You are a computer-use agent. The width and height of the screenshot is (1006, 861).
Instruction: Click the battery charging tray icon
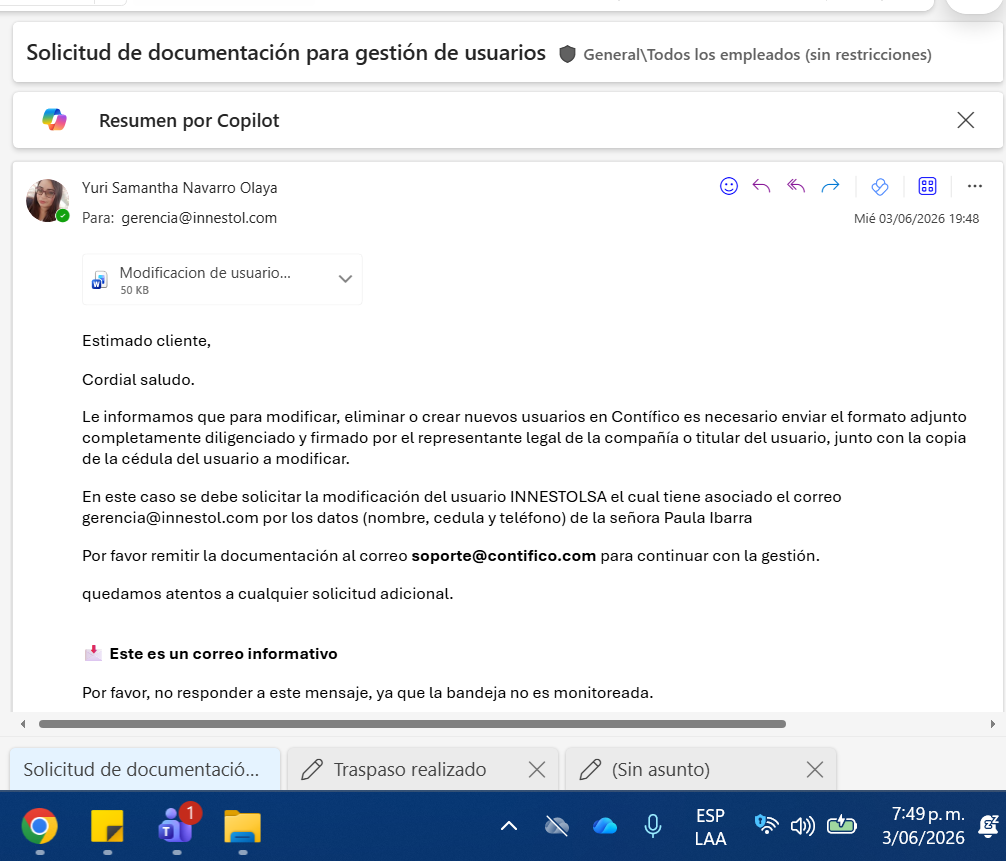tap(841, 824)
